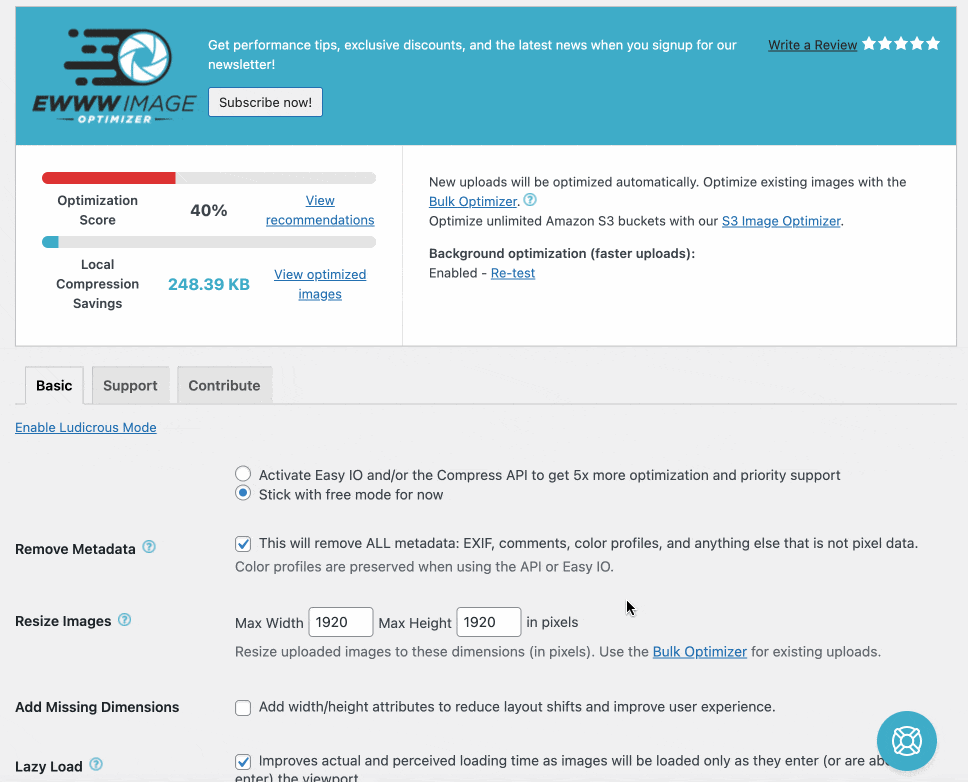Viewport: 968px width, 782px height.
Task: Click the Subscribe now! button
Action: click(x=265, y=102)
